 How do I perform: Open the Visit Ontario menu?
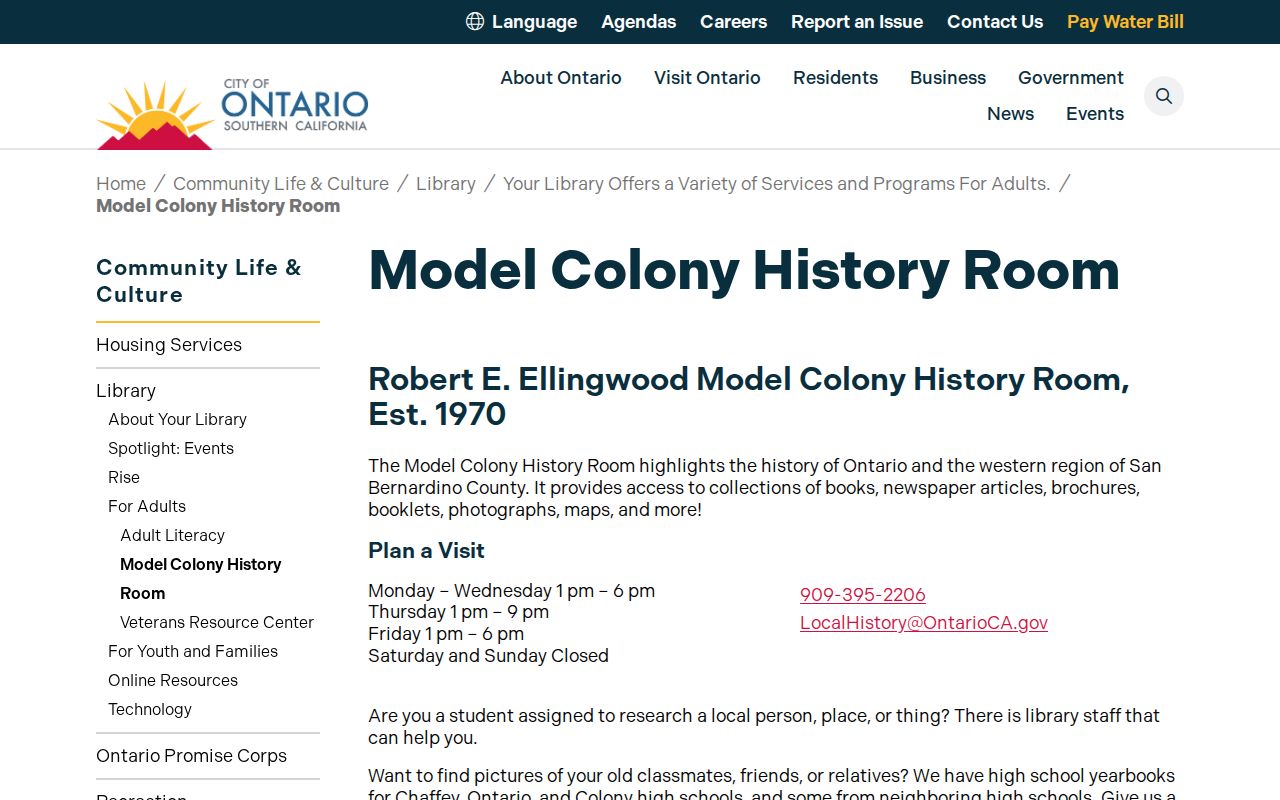pyautogui.click(x=707, y=77)
